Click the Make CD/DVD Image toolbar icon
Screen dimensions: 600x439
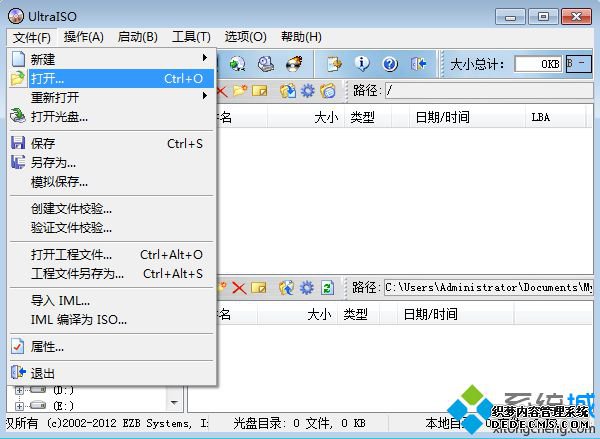[266, 64]
